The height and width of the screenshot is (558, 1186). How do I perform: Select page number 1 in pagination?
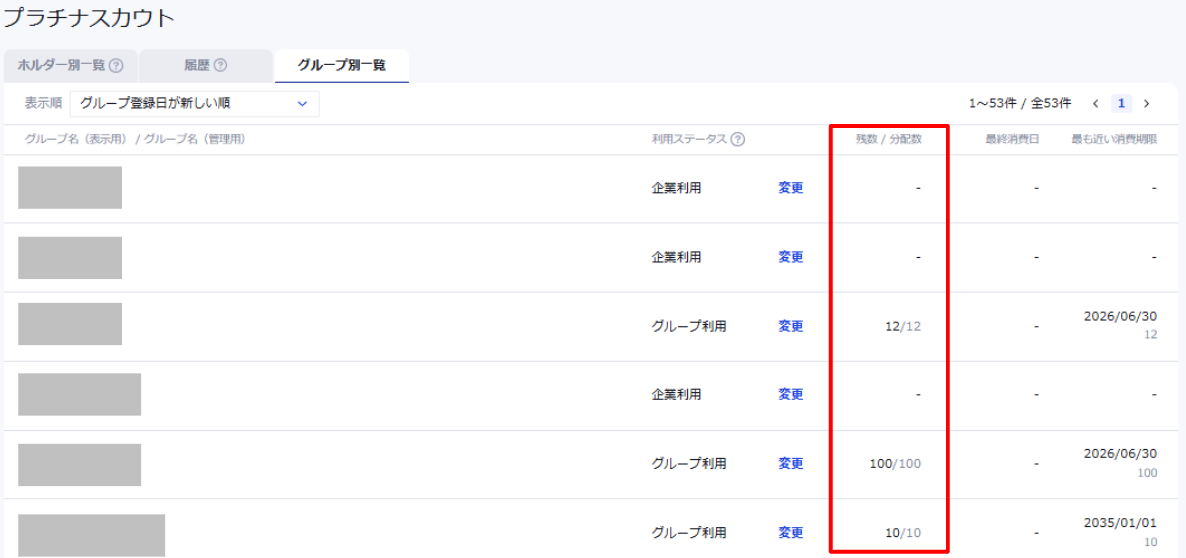pyautogui.click(x=1122, y=104)
